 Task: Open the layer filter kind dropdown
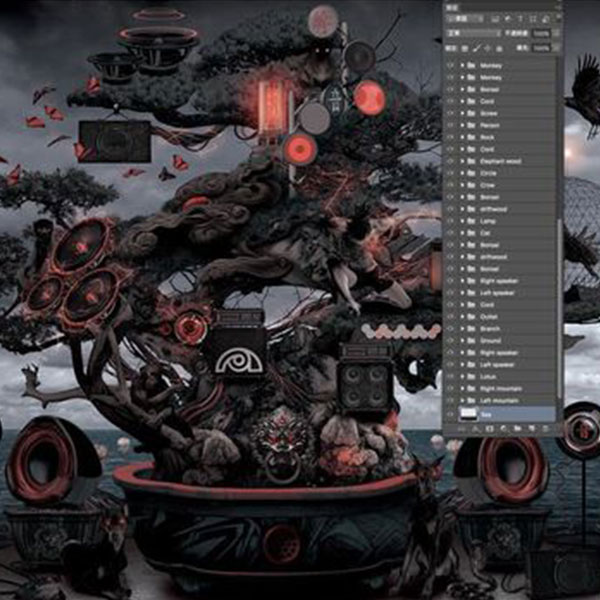tap(465, 19)
